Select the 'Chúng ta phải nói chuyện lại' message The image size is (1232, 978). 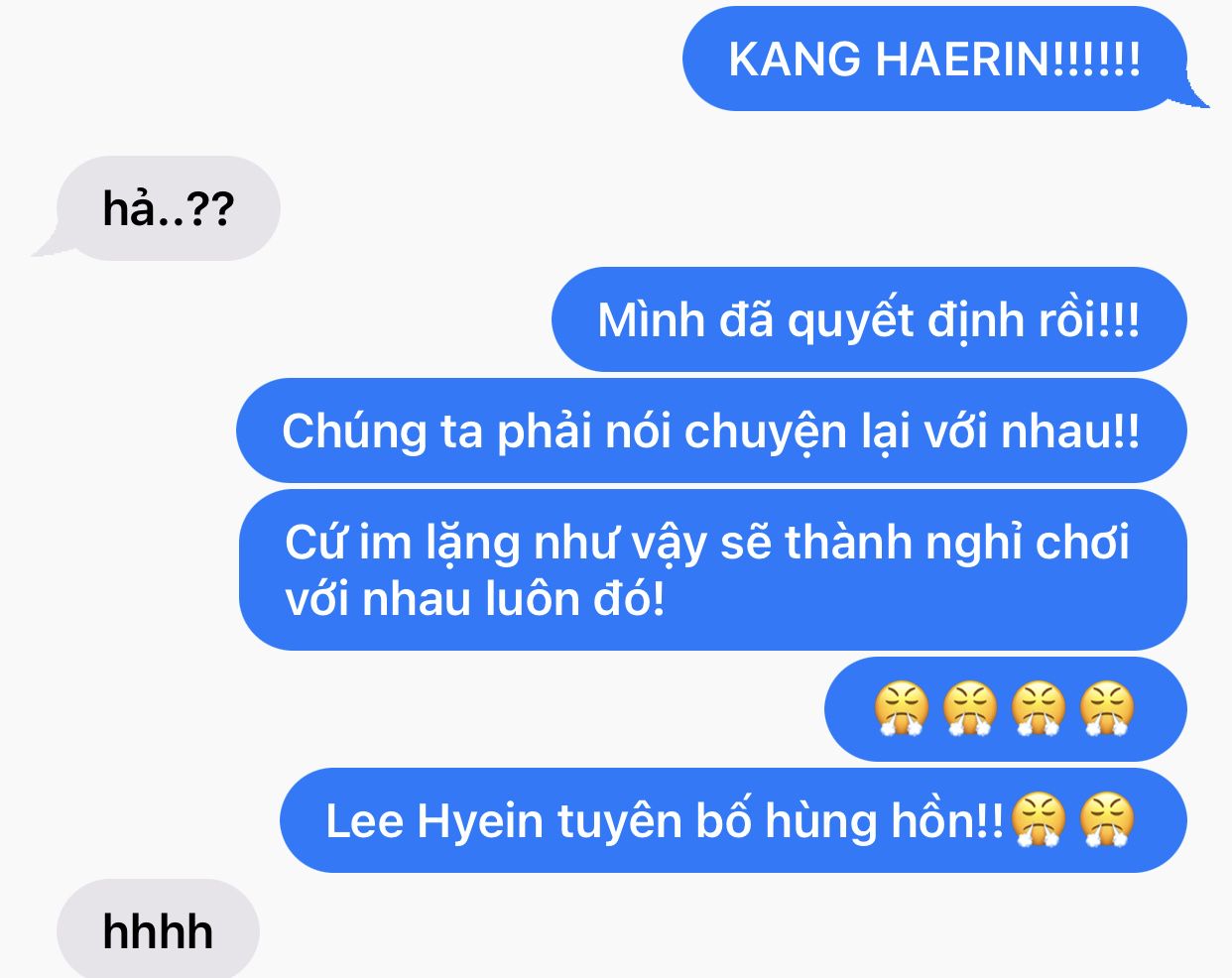tap(711, 430)
